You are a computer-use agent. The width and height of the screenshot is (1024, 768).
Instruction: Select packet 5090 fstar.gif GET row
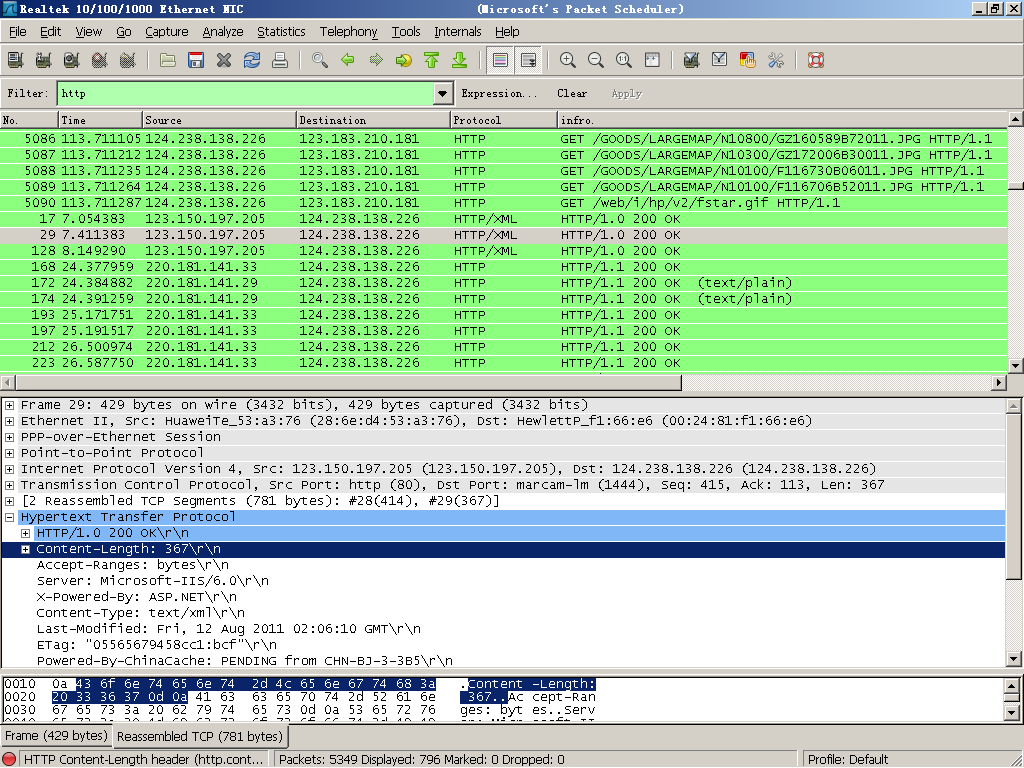coord(504,202)
